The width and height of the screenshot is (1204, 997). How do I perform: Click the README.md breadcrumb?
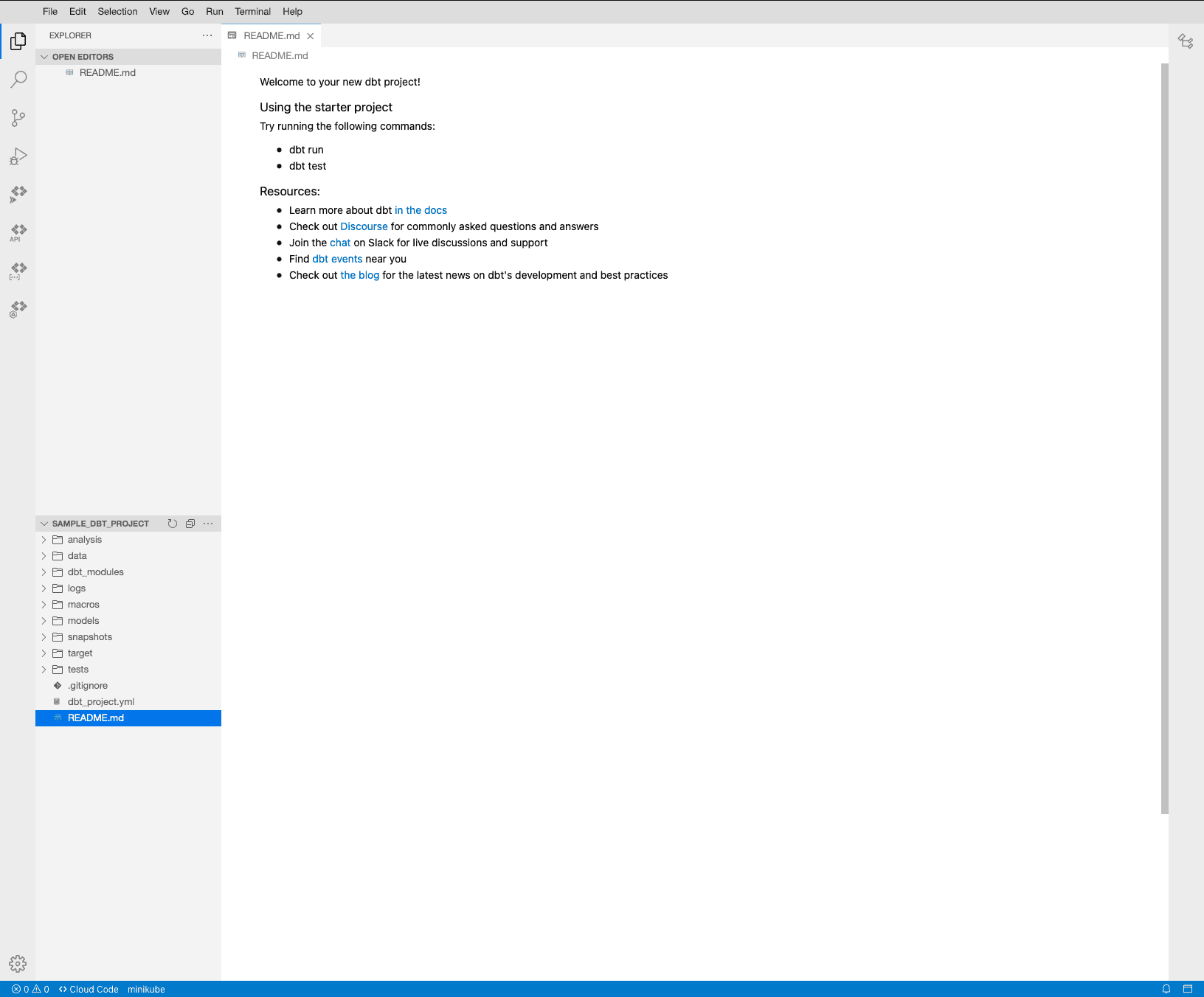click(273, 56)
